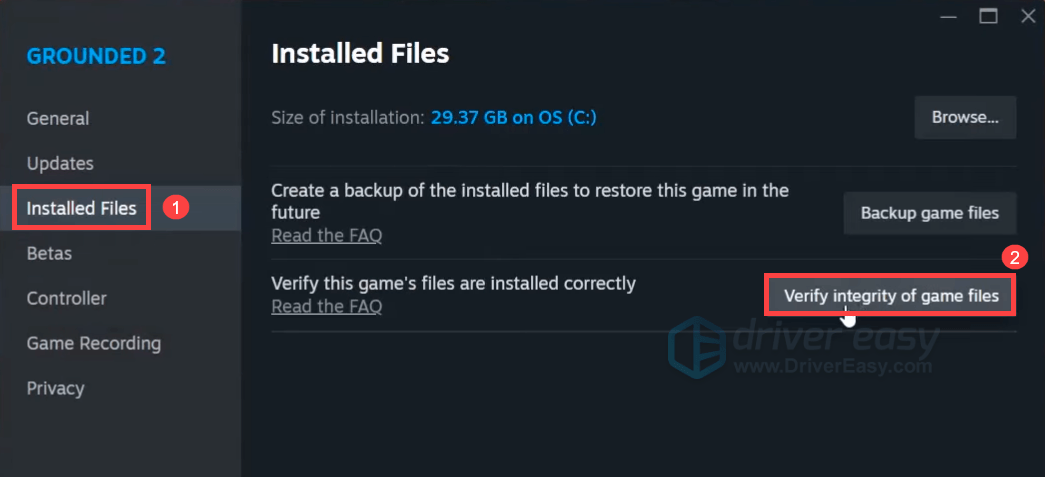The height and width of the screenshot is (477, 1045).
Task: Switch to the Updates tab
Action: [60, 163]
